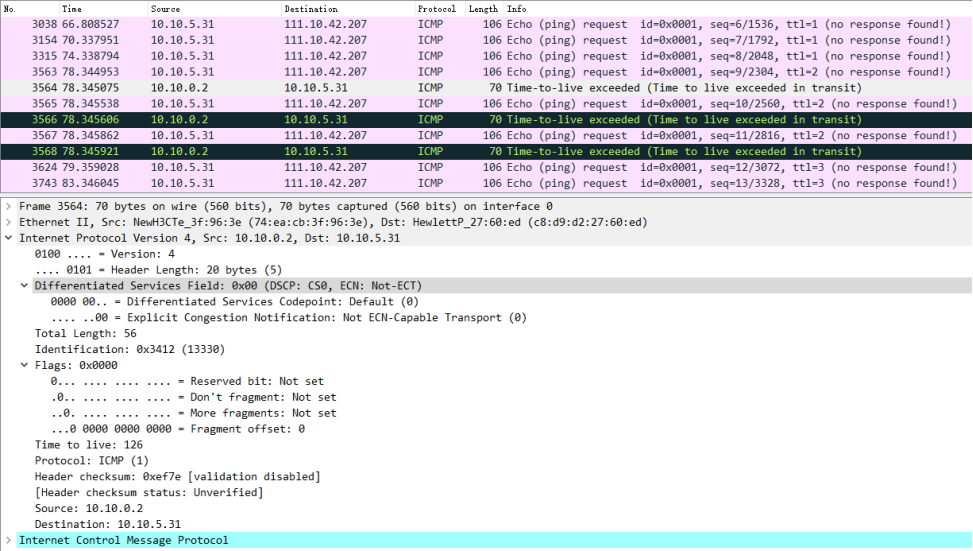Select the Don't fragment: Not set line
Viewport: 973px width, 551px height.
(194, 397)
